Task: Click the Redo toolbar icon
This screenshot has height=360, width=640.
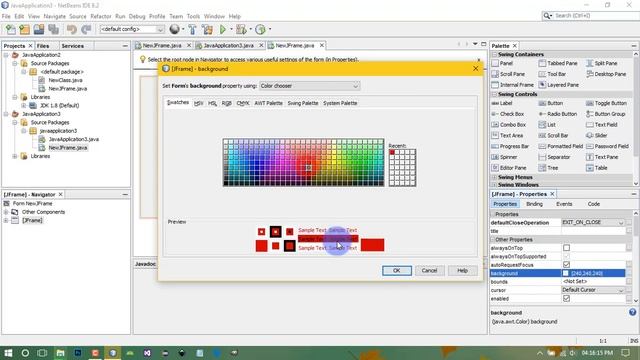Action: [86, 29]
